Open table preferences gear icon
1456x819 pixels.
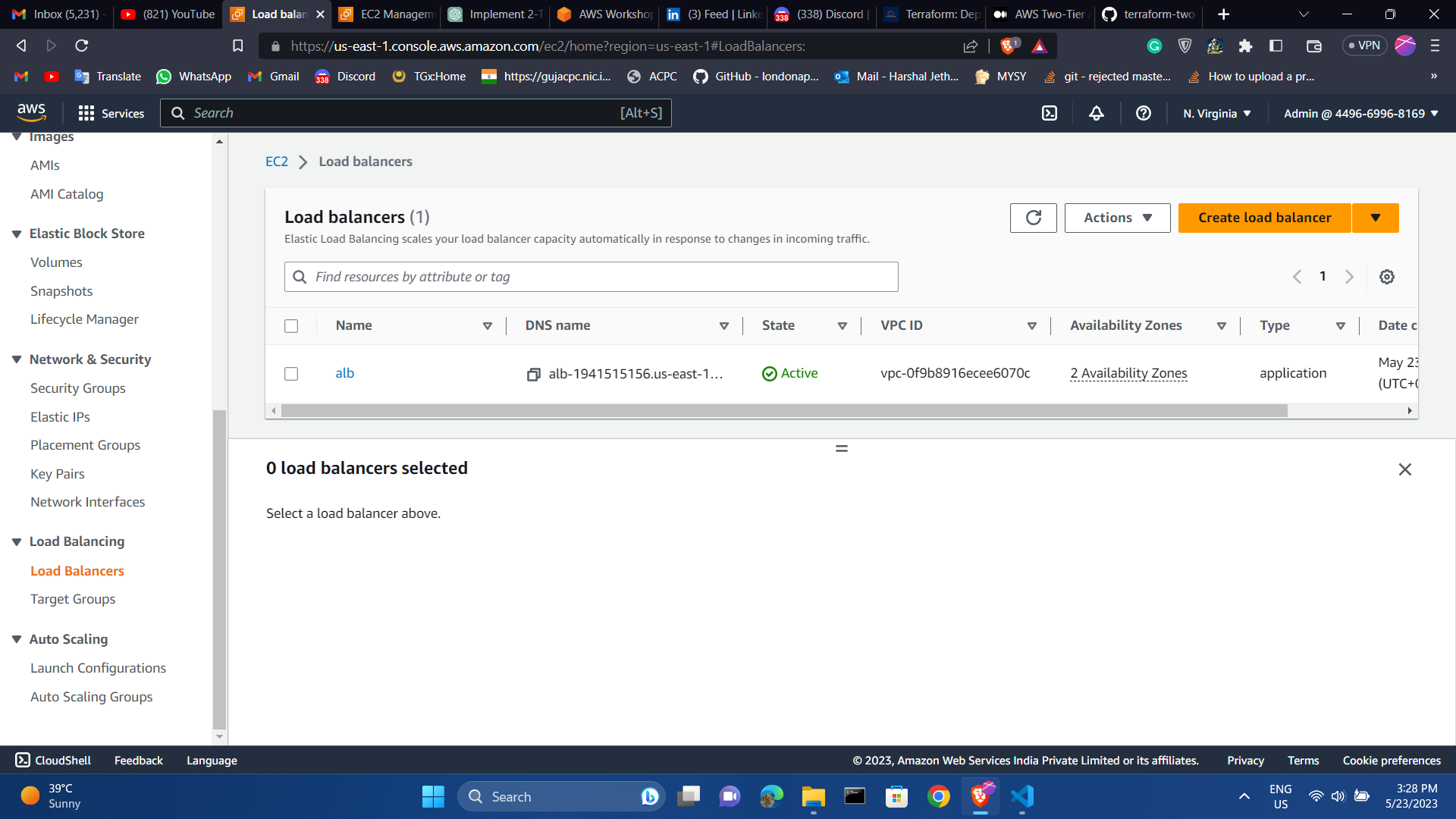[x=1387, y=278]
